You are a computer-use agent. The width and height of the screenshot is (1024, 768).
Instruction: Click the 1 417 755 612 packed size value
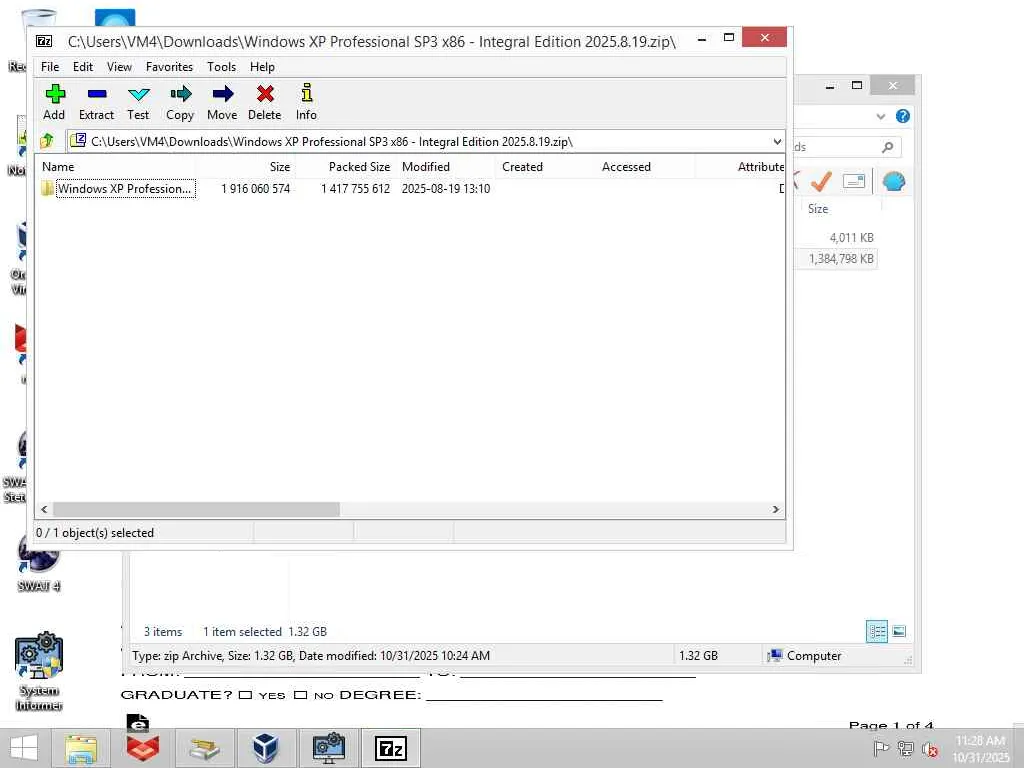[355, 189]
